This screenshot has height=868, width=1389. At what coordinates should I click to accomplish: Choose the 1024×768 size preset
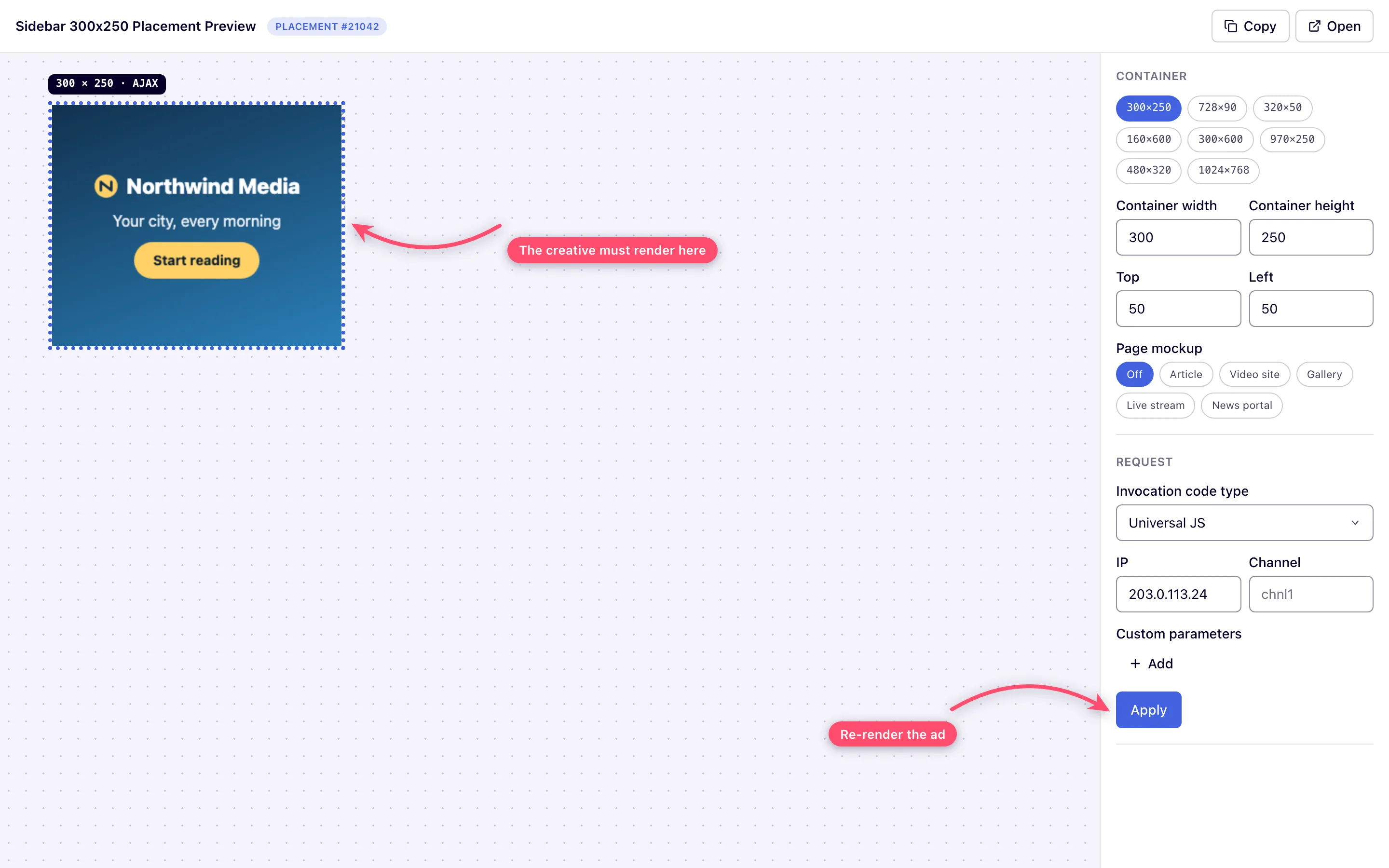1223,171
